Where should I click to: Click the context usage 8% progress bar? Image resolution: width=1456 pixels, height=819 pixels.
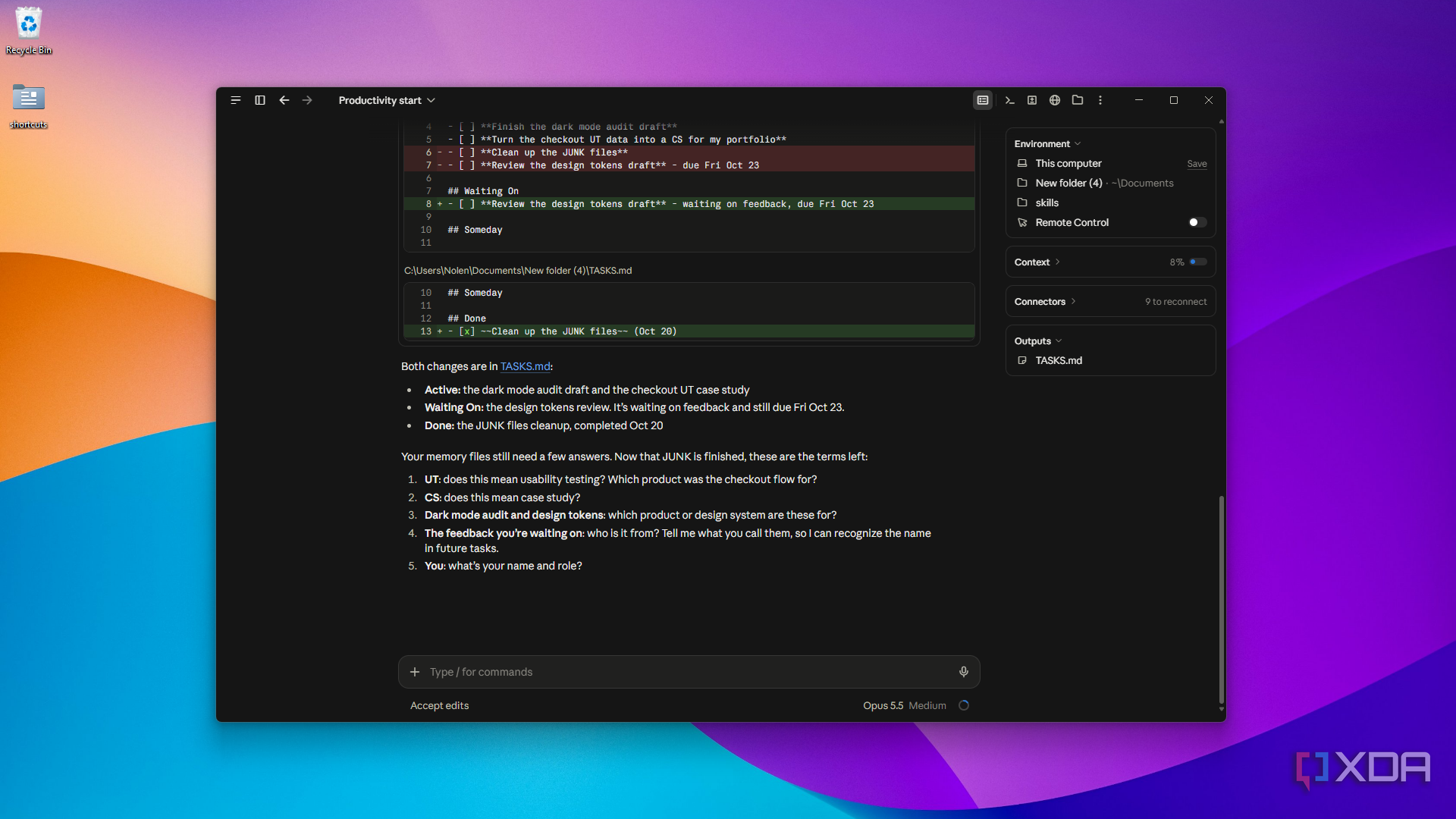(1198, 262)
